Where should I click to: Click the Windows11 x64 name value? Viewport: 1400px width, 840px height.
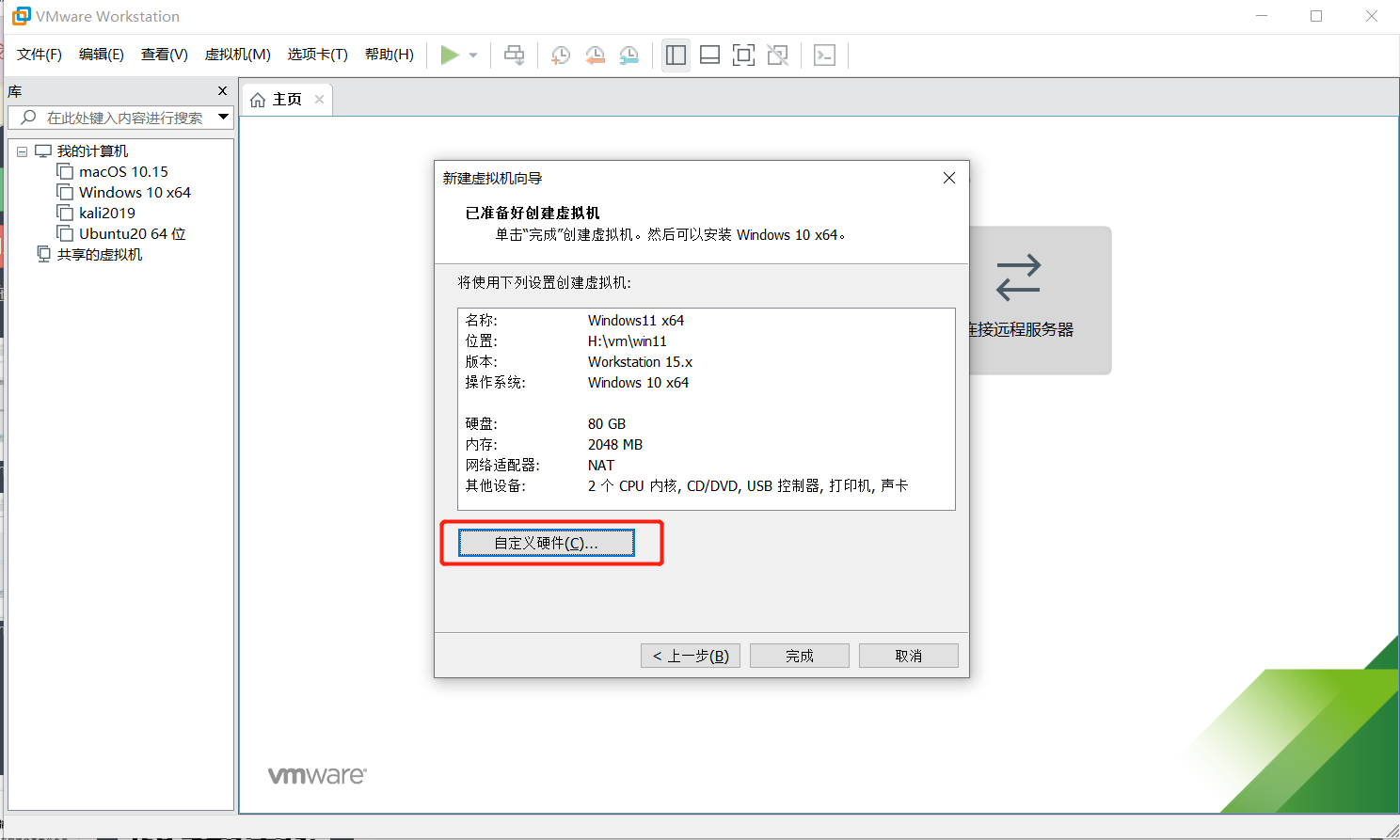click(x=636, y=321)
